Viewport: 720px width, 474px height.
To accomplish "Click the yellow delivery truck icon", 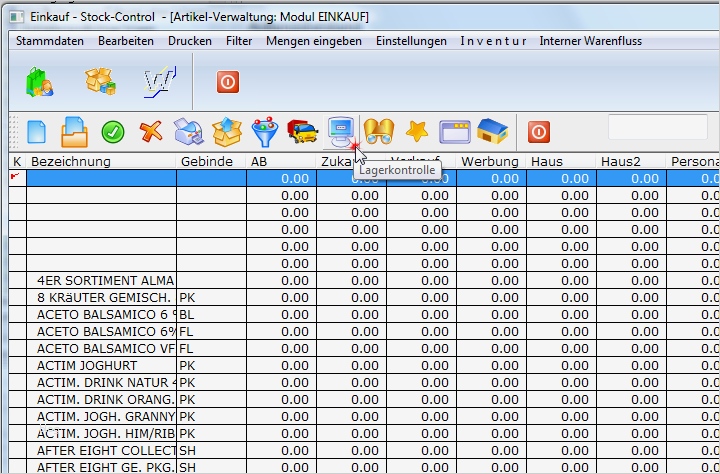I will pos(303,132).
